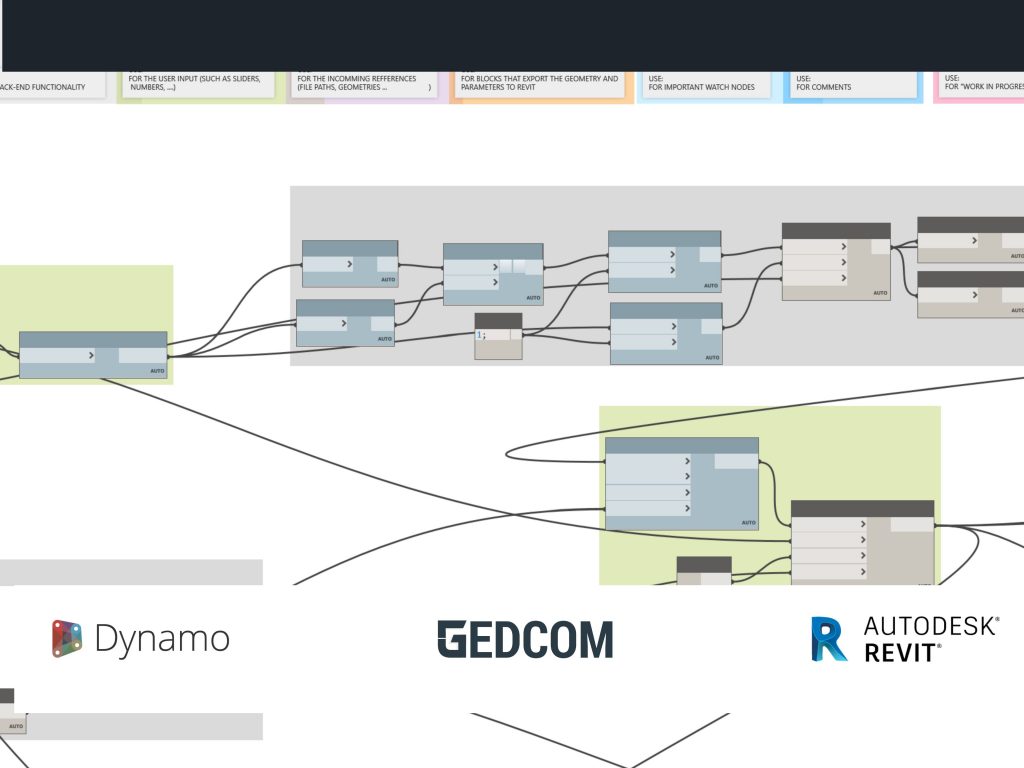1024x768 pixels.
Task: Select the four-input dark-header node in lower green group
Action: pos(862,509)
